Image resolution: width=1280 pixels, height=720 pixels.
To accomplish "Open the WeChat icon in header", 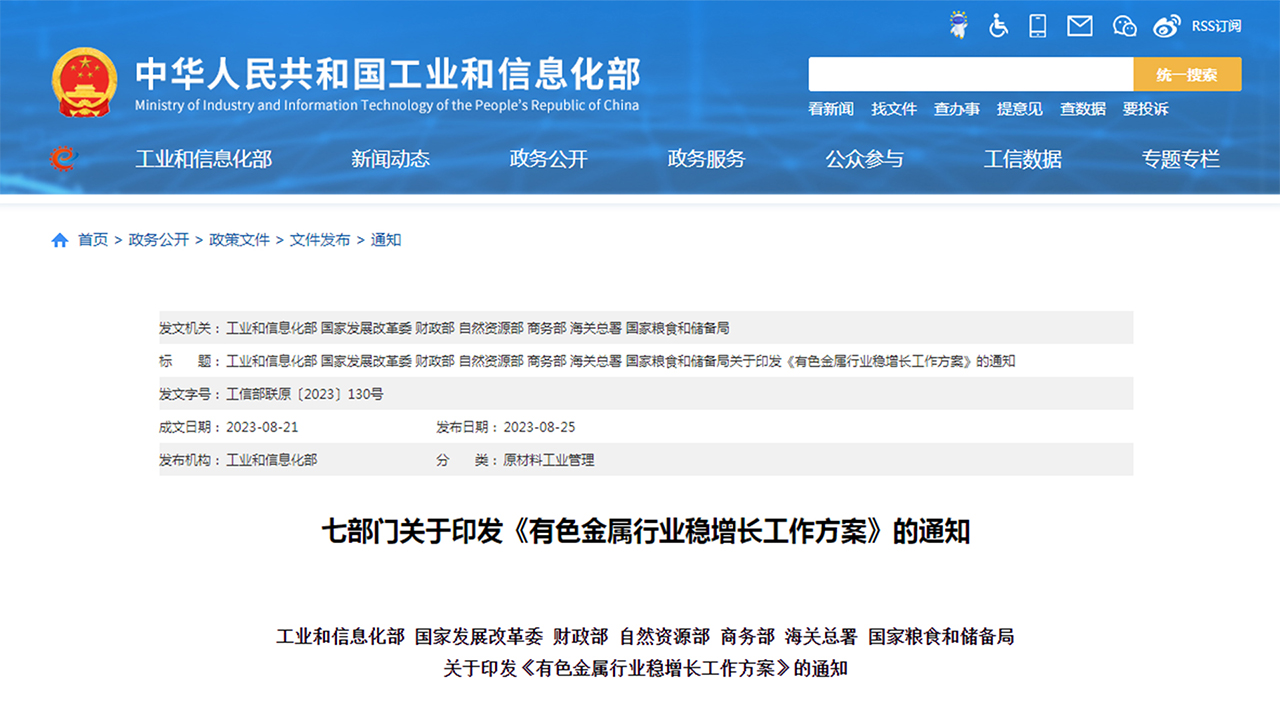I will (x=1124, y=26).
